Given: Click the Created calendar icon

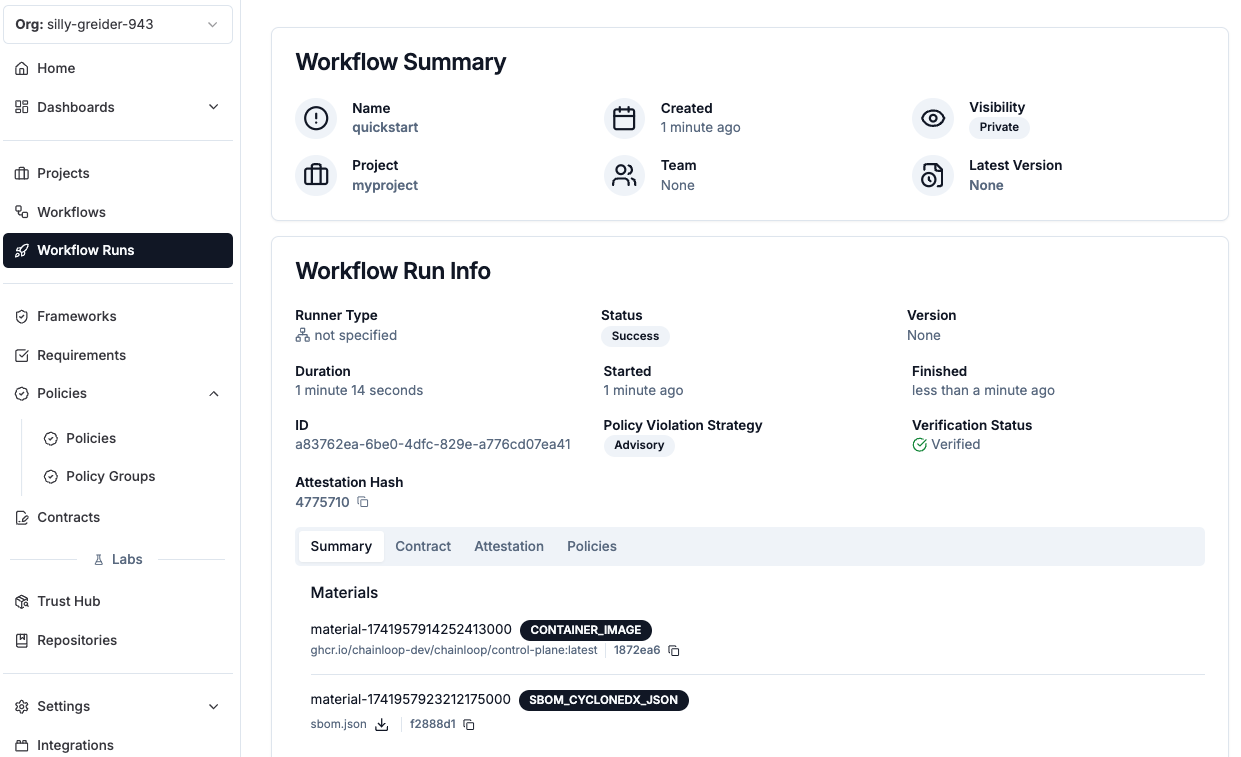Looking at the screenshot, I should [624, 118].
